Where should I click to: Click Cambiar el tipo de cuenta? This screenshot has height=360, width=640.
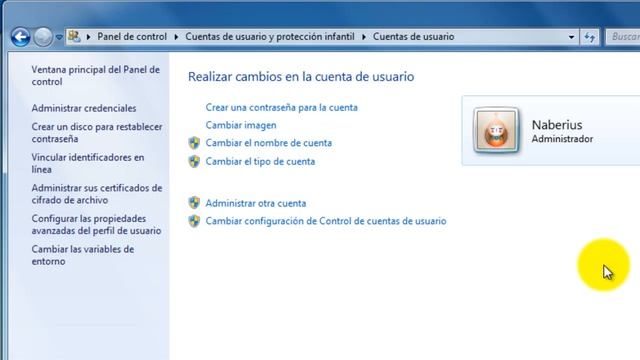click(260, 161)
